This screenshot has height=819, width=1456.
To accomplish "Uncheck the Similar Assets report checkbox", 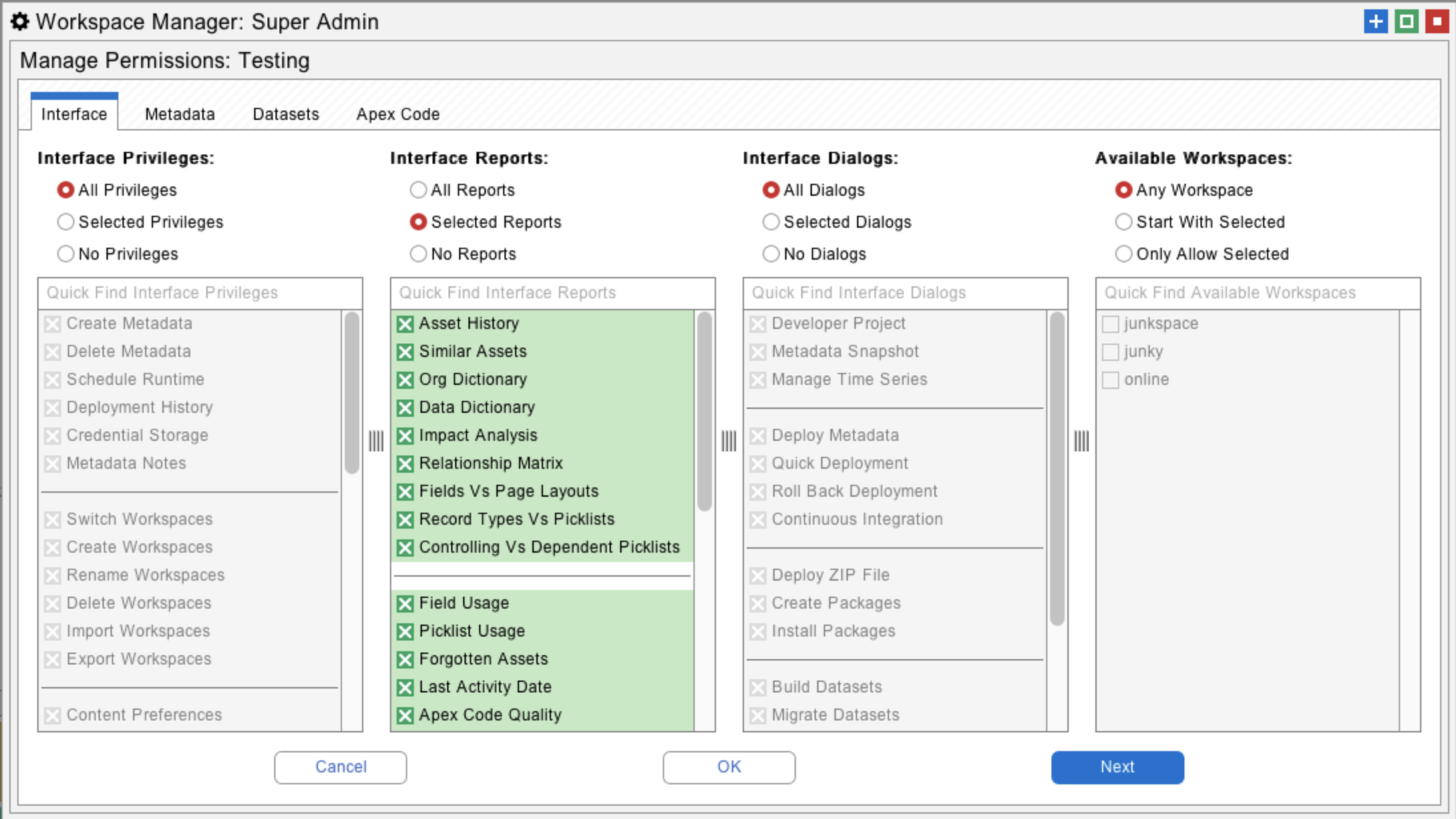I will tap(405, 352).
